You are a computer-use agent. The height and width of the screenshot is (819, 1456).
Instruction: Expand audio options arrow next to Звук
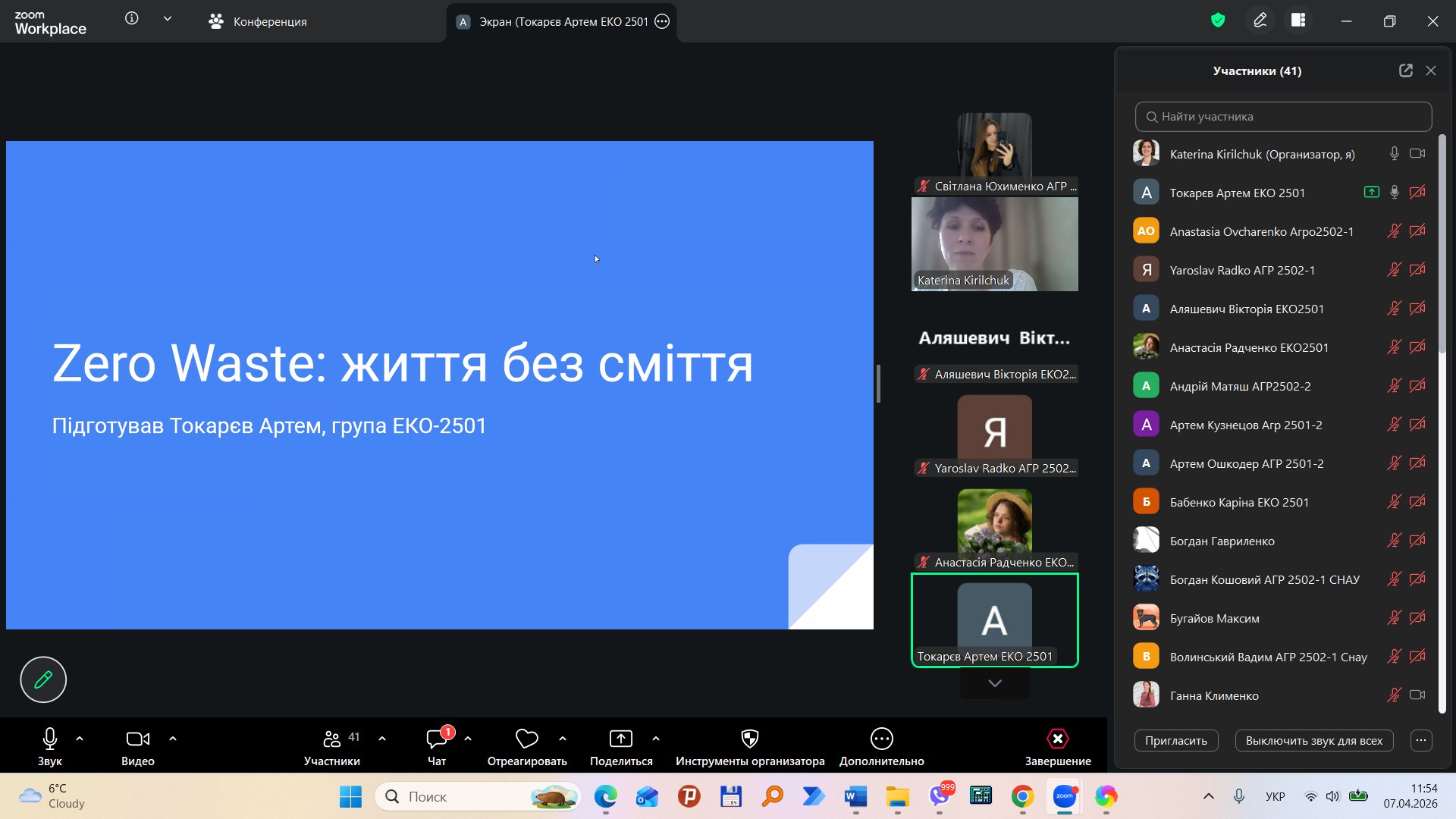(80, 739)
